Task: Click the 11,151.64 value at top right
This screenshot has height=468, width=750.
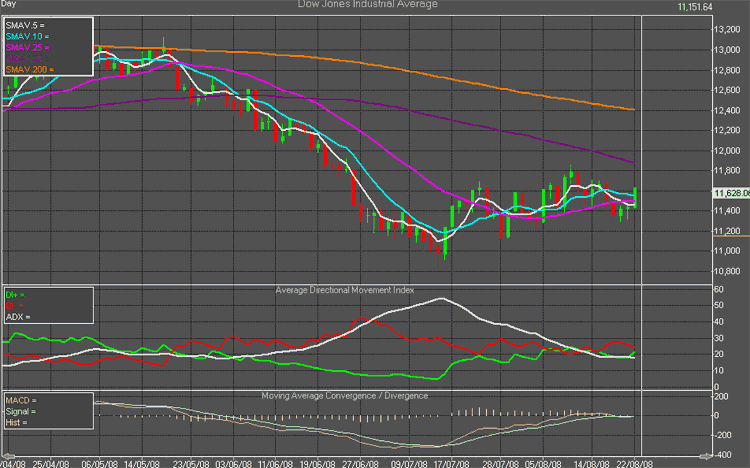Action: point(695,7)
